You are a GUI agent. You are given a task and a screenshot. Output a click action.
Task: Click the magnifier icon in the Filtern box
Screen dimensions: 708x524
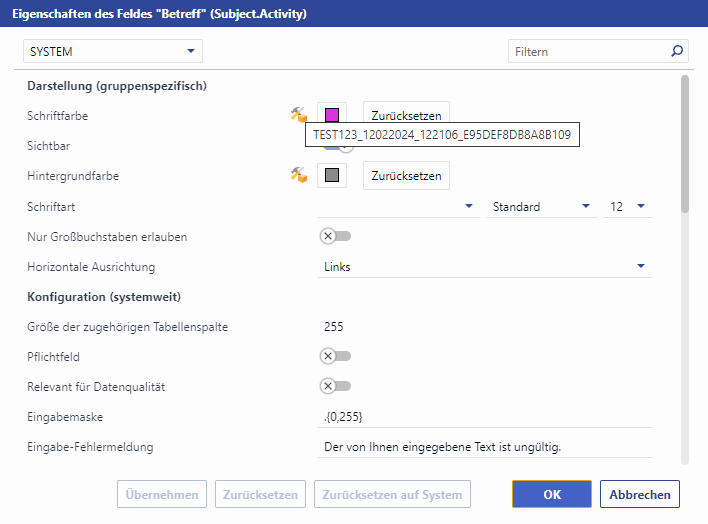[677, 51]
